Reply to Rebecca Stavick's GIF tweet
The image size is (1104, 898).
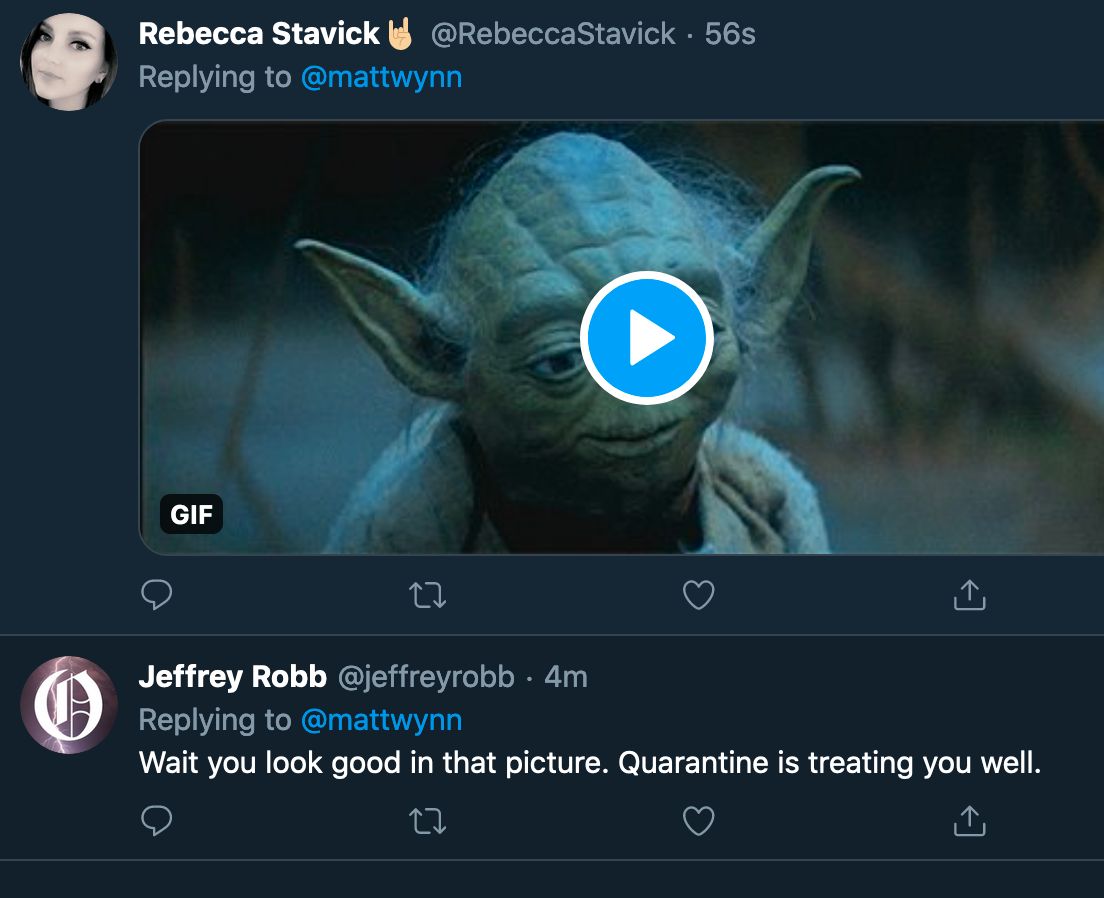click(156, 595)
